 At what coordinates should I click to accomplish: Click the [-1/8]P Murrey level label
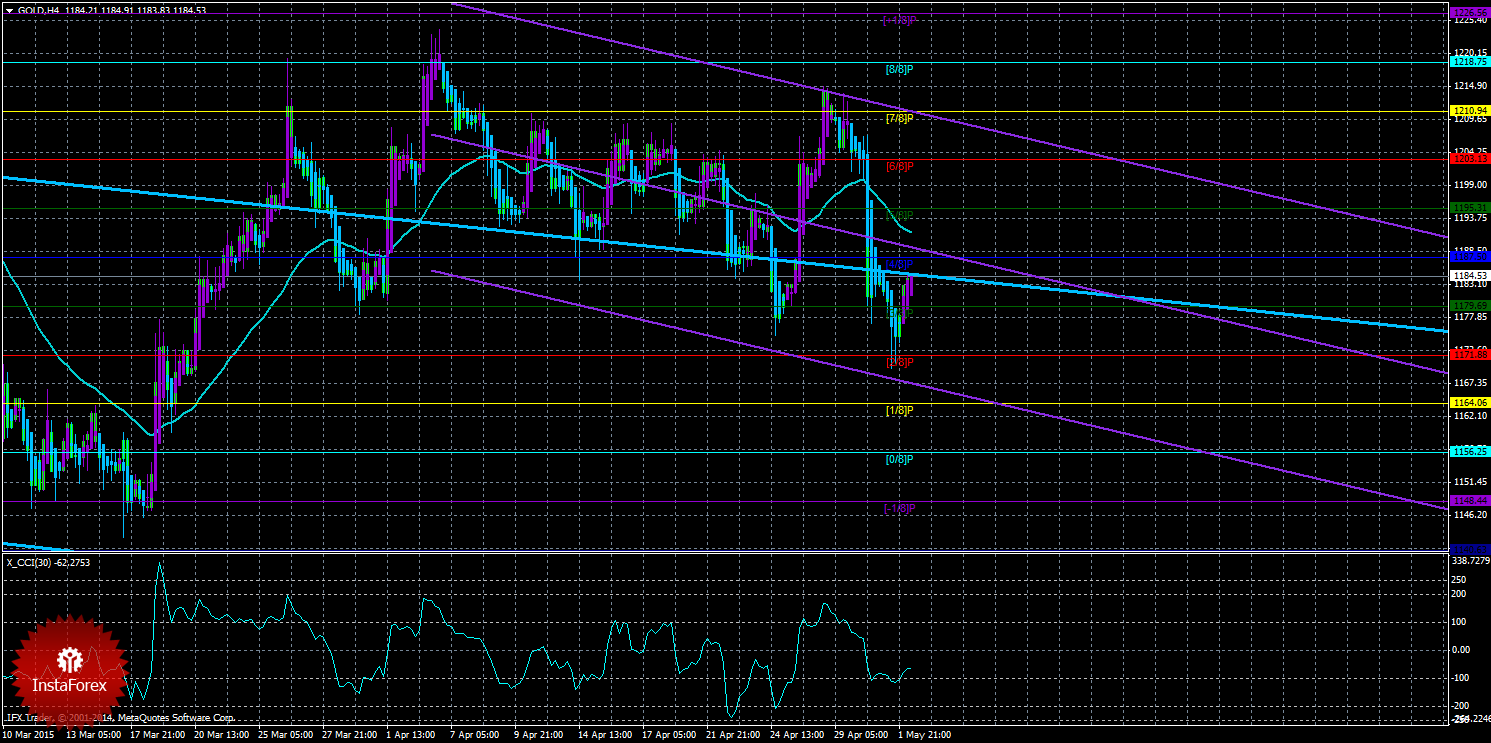point(900,508)
